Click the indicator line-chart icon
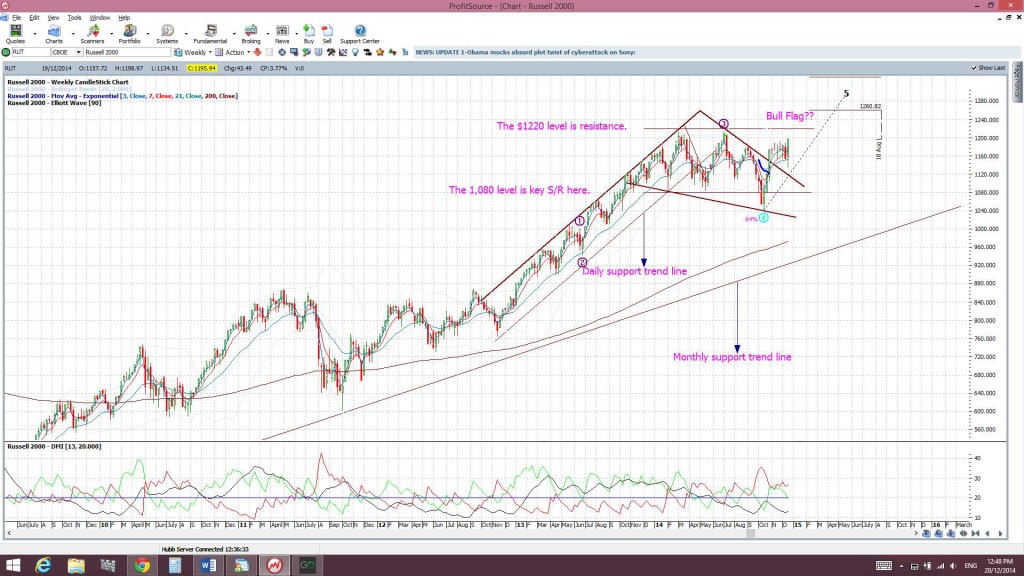Image resolution: width=1024 pixels, height=576 pixels. [343, 52]
